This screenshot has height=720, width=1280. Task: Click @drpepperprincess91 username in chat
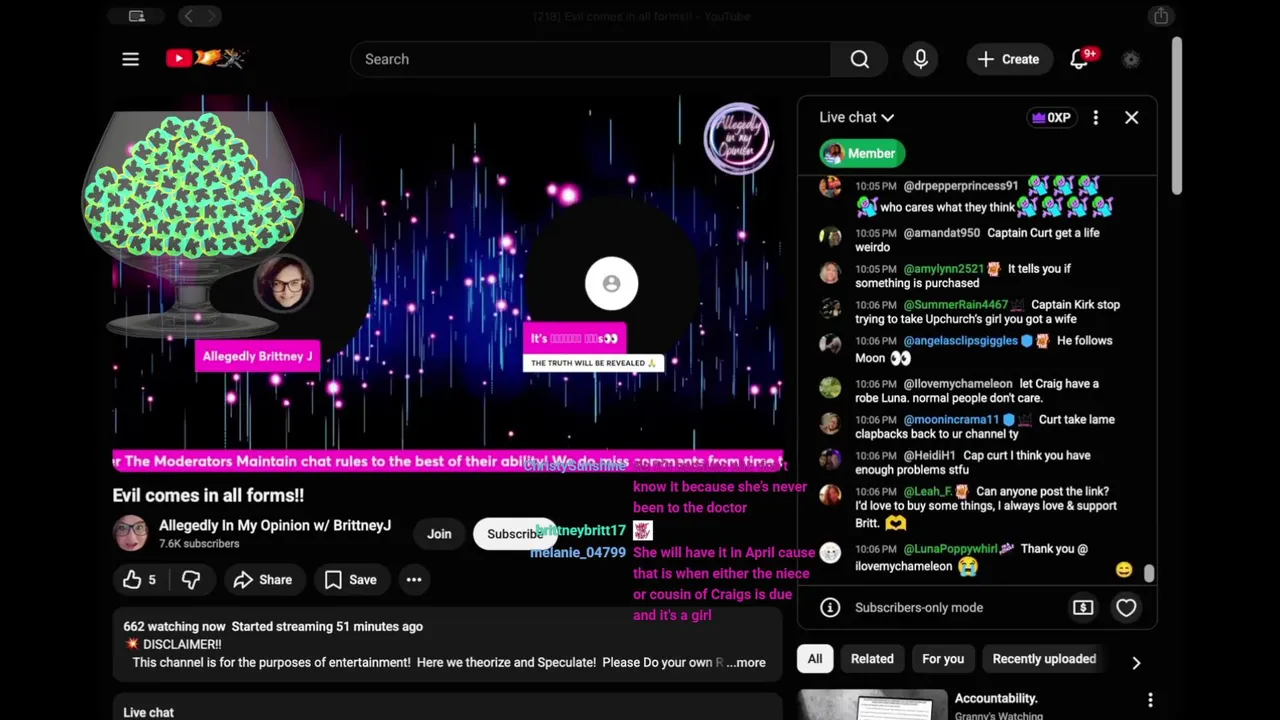tap(961, 186)
